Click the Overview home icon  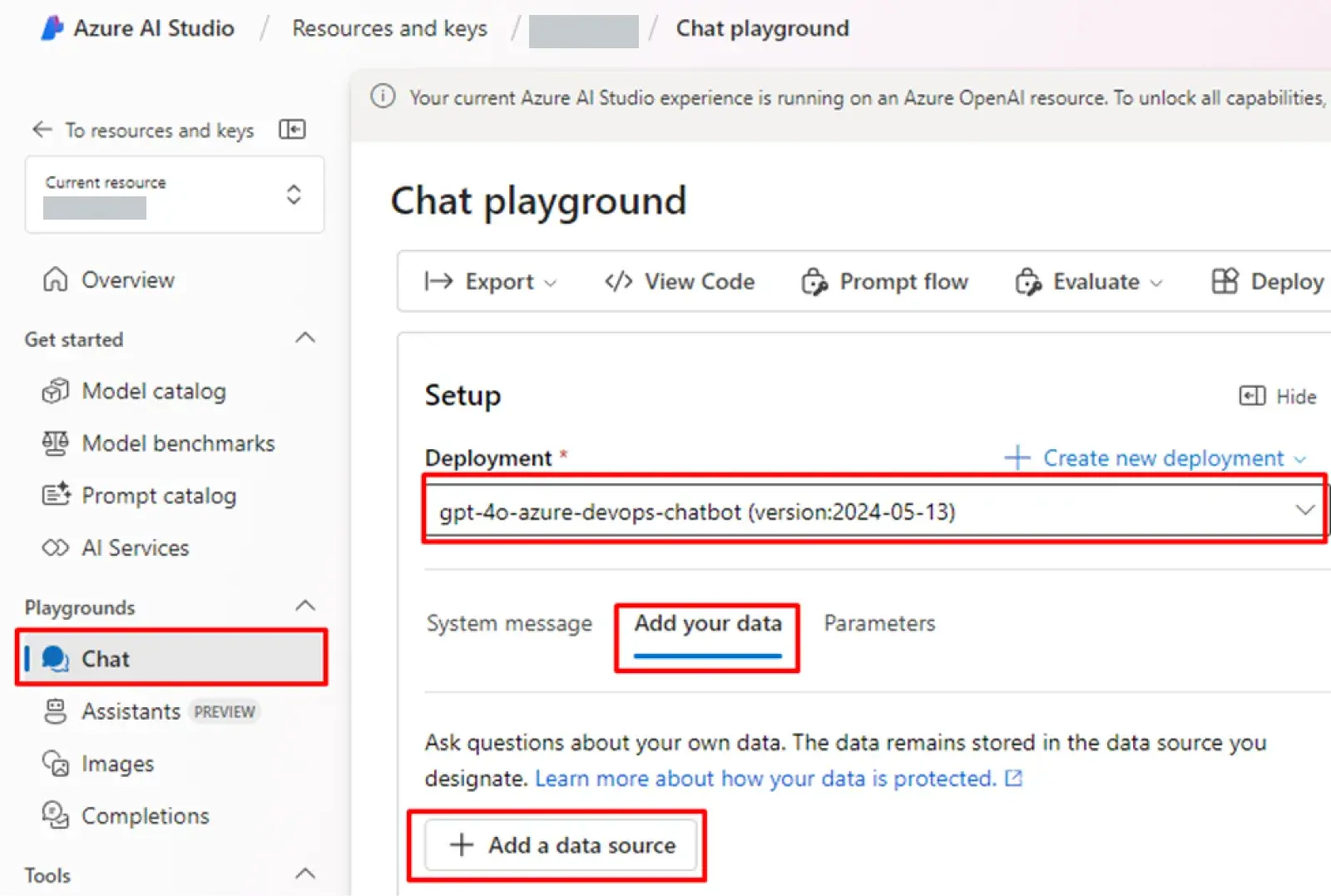click(x=55, y=280)
